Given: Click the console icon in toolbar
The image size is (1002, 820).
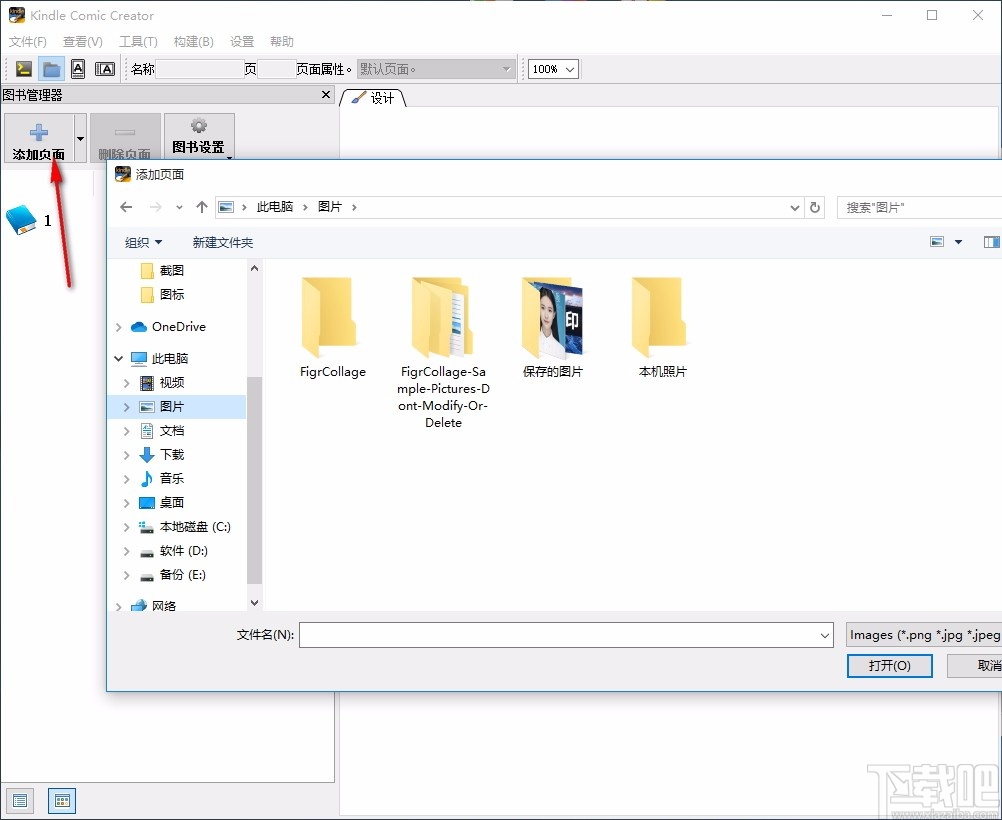Looking at the screenshot, I should click(x=24, y=68).
